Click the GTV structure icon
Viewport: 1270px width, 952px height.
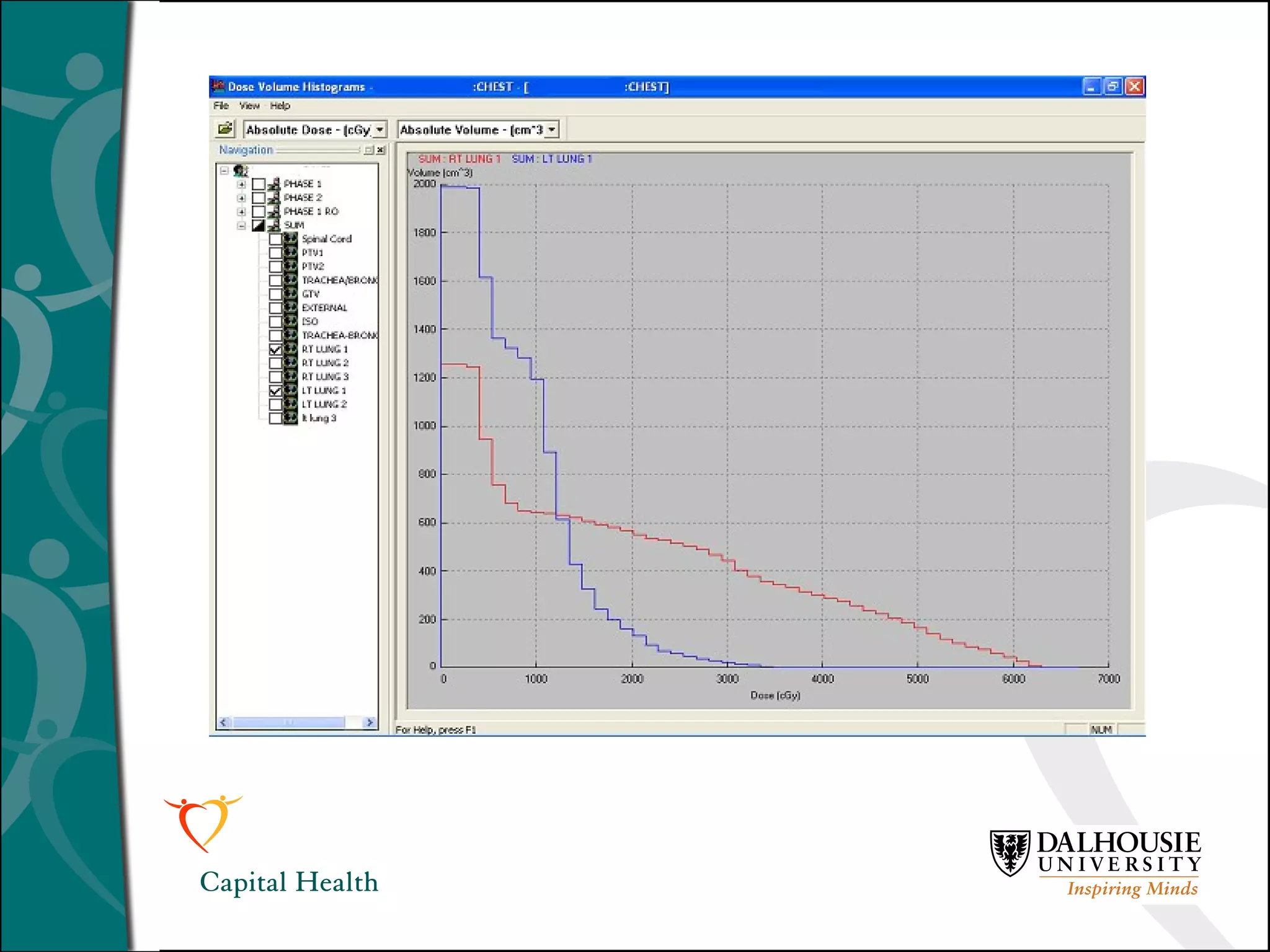pyautogui.click(x=290, y=294)
